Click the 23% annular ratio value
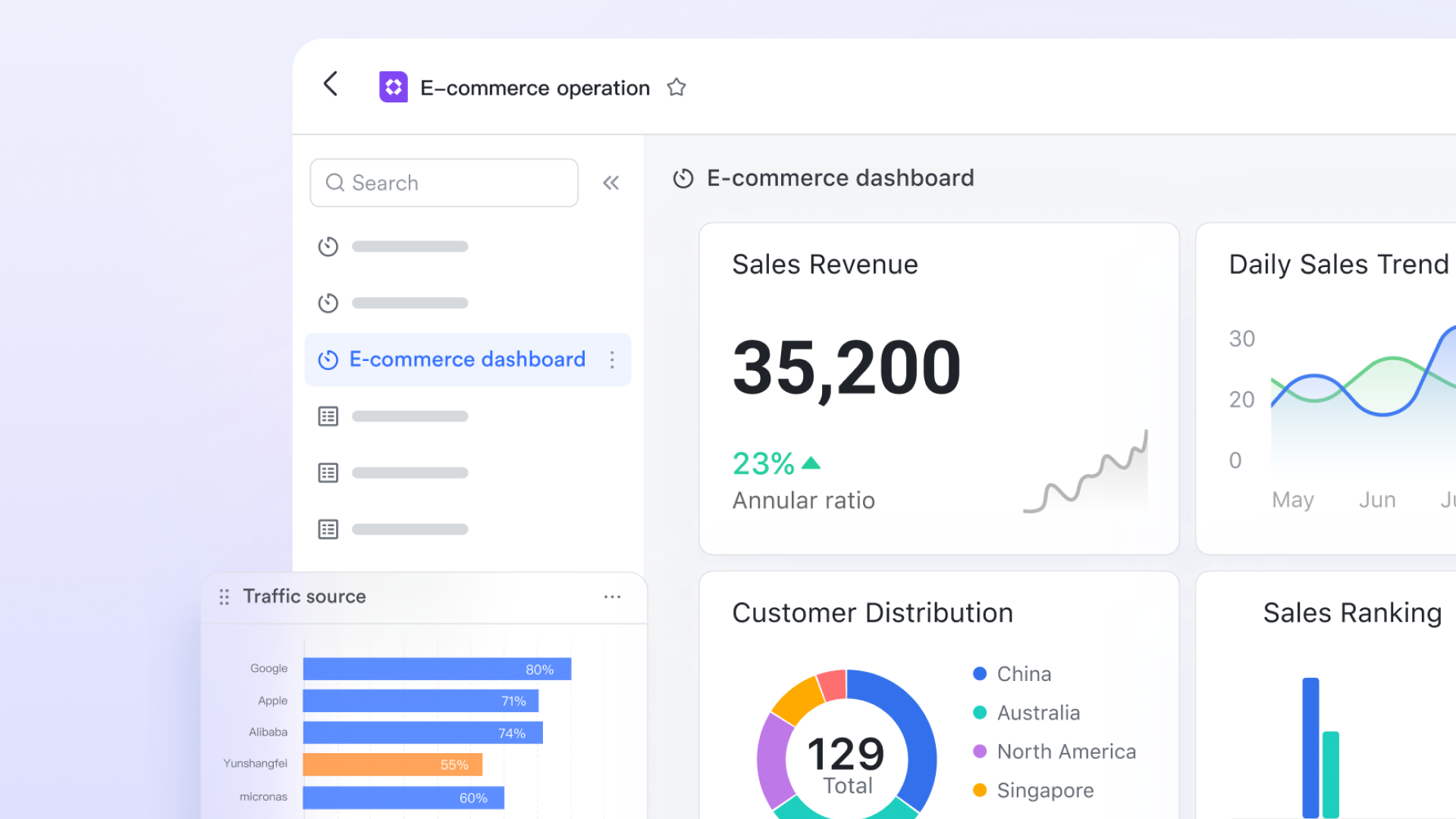The height and width of the screenshot is (819, 1456). point(764,463)
